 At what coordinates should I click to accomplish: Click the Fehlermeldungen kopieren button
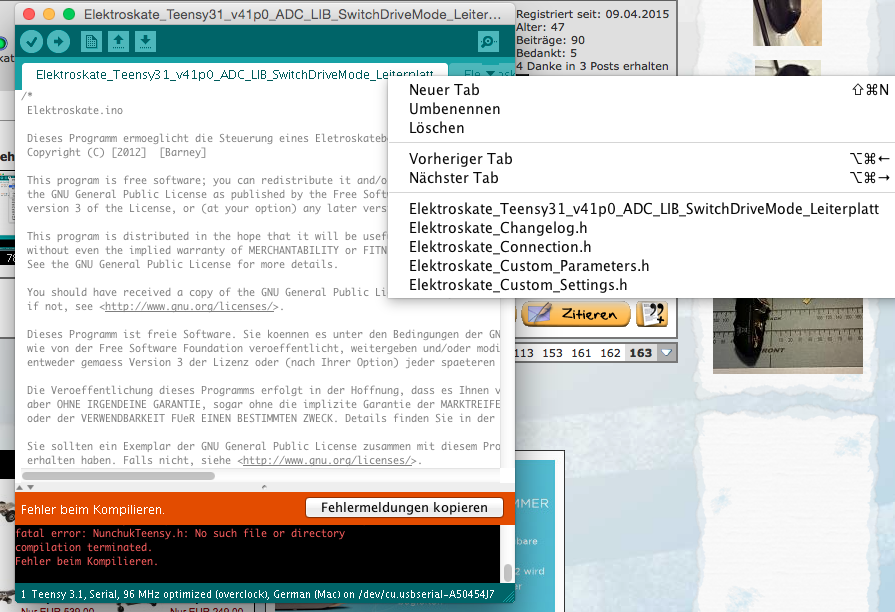coord(404,508)
